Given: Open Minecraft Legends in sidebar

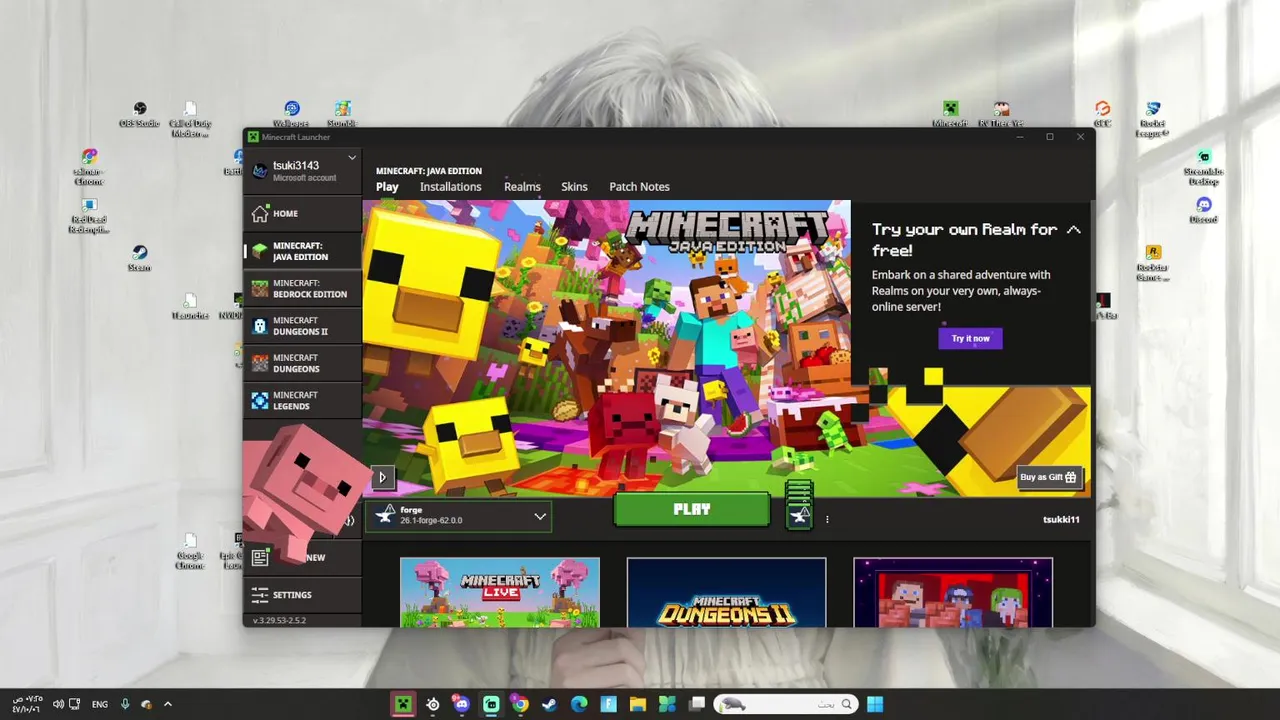Looking at the screenshot, I should (302, 400).
